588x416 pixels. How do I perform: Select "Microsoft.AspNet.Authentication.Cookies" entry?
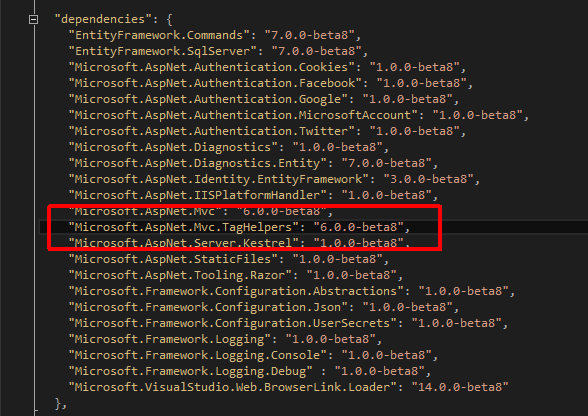[212, 67]
